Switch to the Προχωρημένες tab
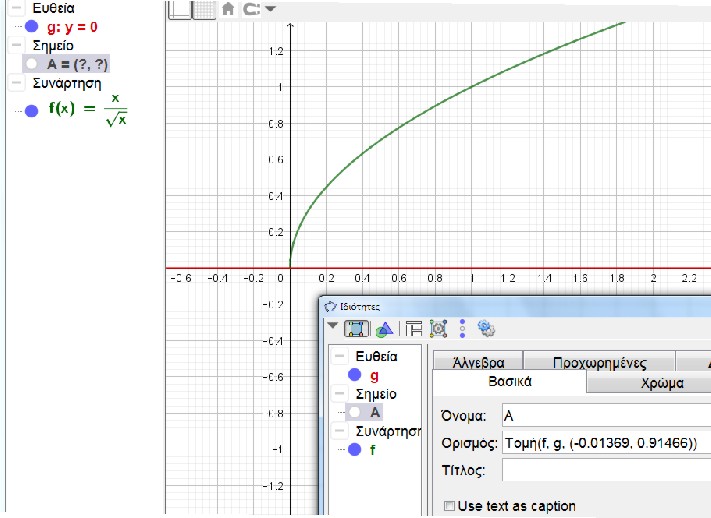Screen dimensions: 711x518 (599, 361)
